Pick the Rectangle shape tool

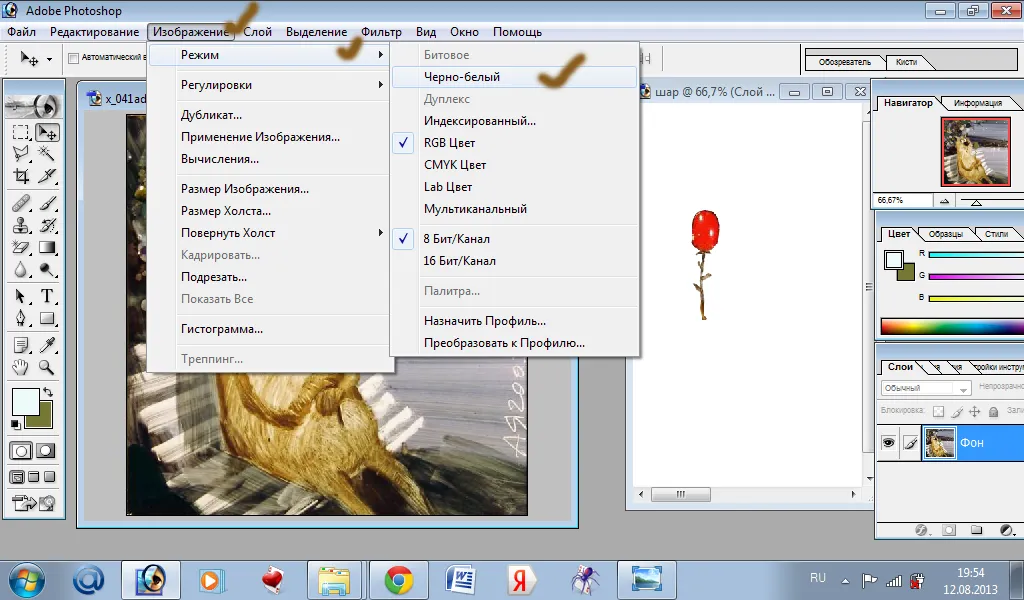point(47,319)
